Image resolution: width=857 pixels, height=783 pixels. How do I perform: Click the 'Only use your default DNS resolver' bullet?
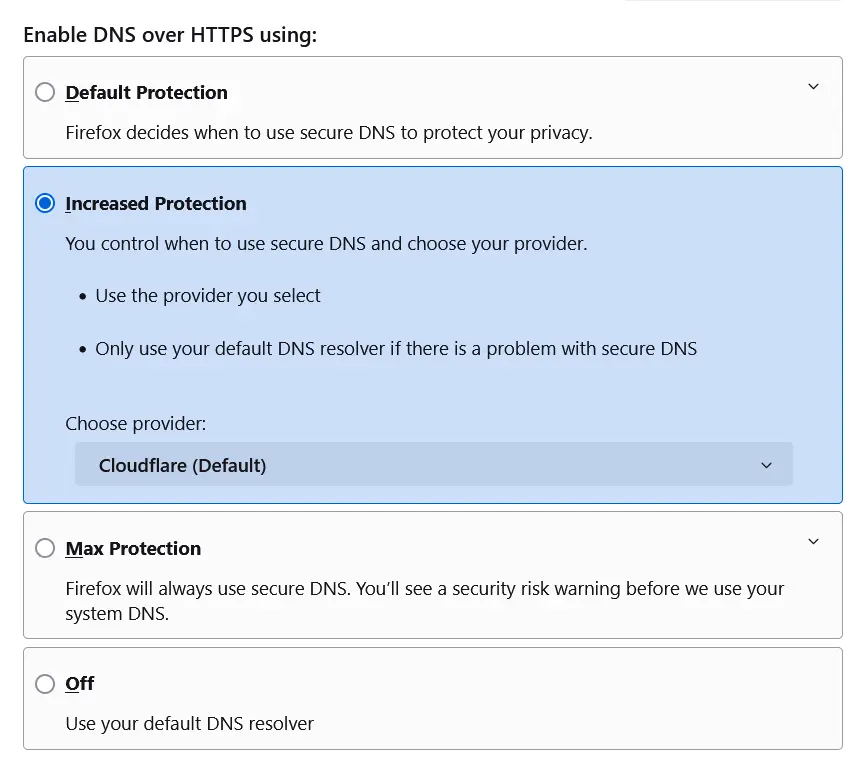click(395, 349)
